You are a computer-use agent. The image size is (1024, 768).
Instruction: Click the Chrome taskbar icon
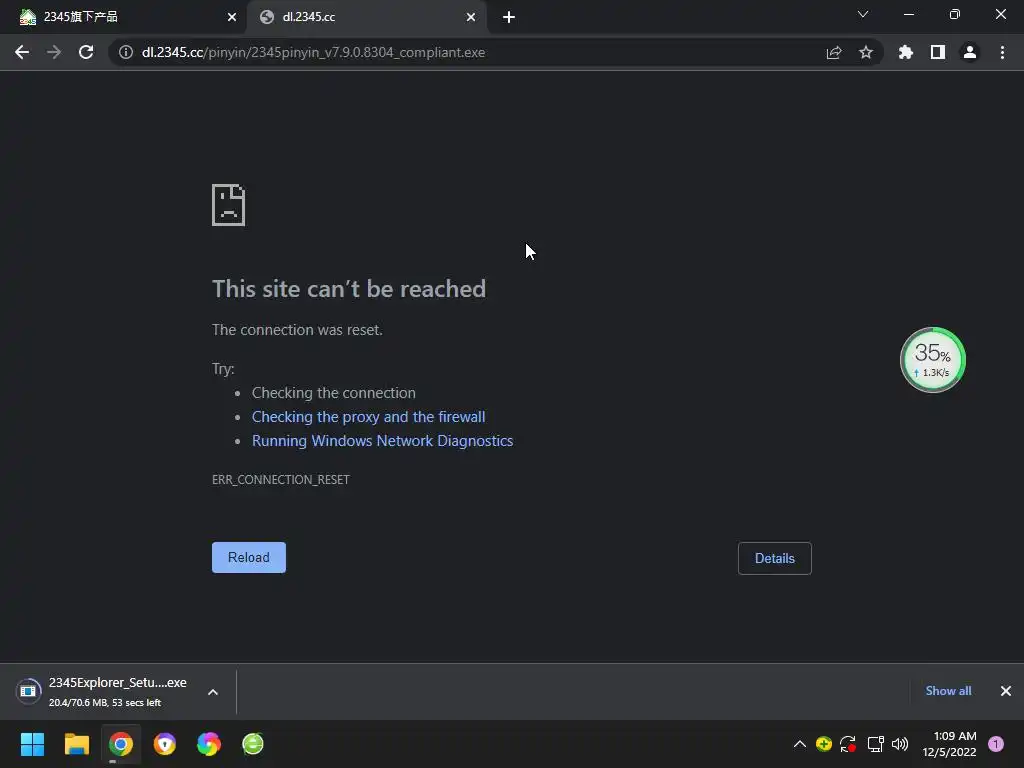click(121, 744)
